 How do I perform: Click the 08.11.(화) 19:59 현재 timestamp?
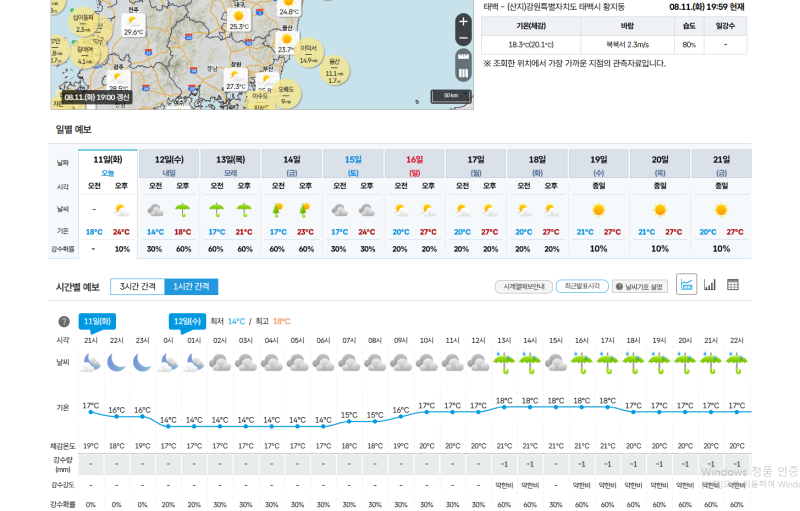(x=707, y=7)
